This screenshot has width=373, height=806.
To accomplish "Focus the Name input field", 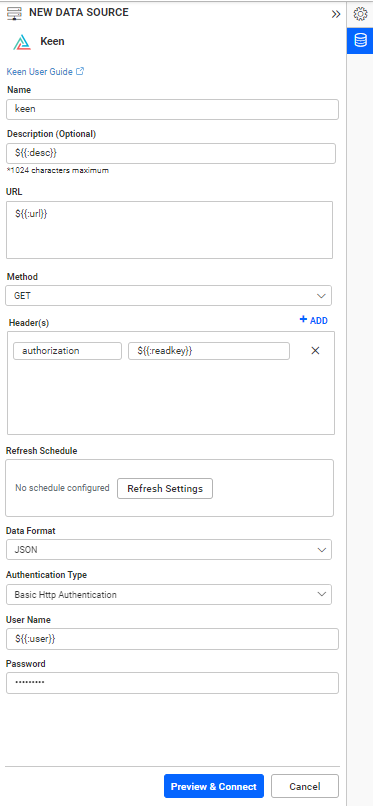I will 173,109.
